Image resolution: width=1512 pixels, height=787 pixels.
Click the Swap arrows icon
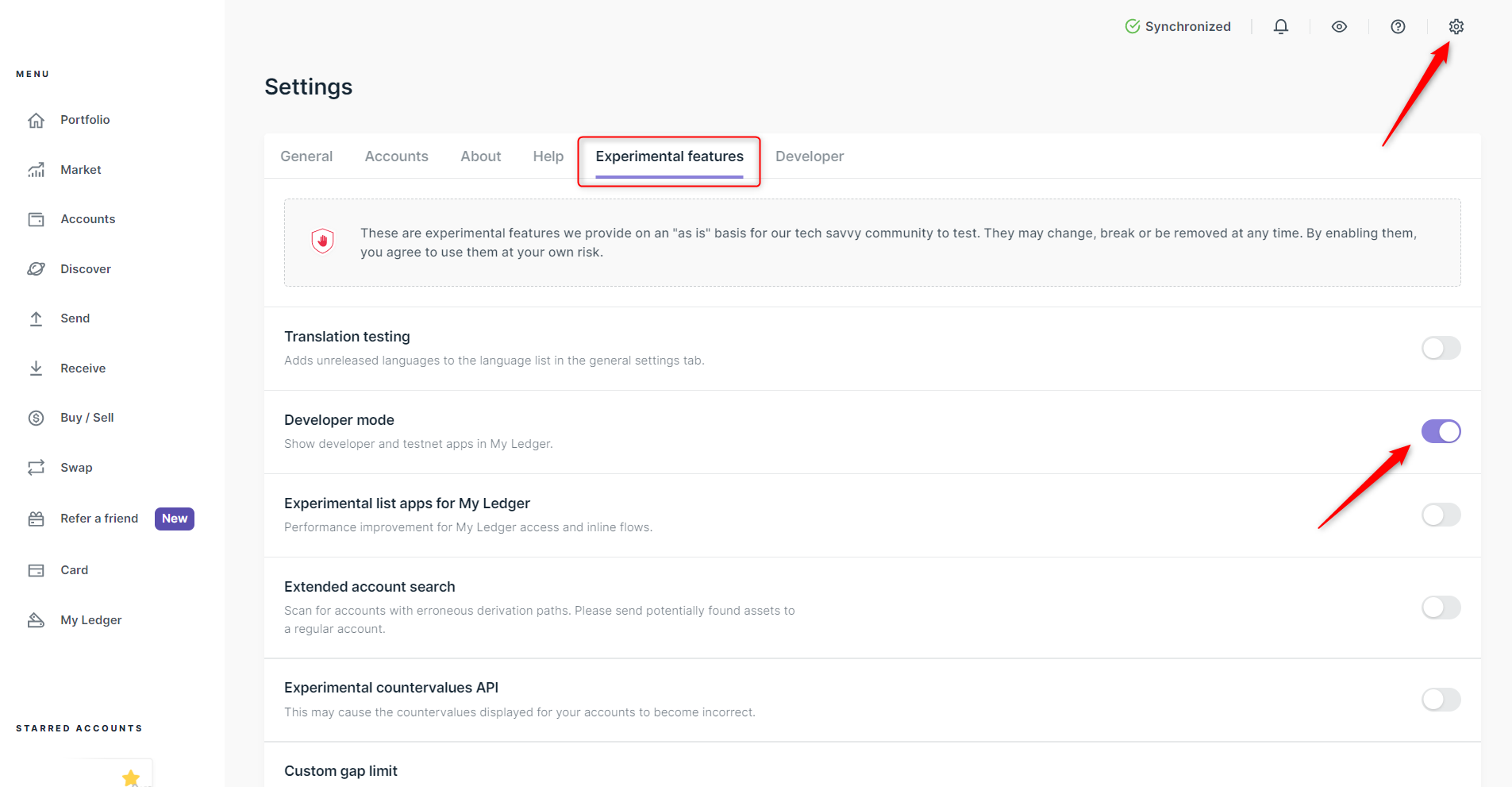(x=36, y=468)
